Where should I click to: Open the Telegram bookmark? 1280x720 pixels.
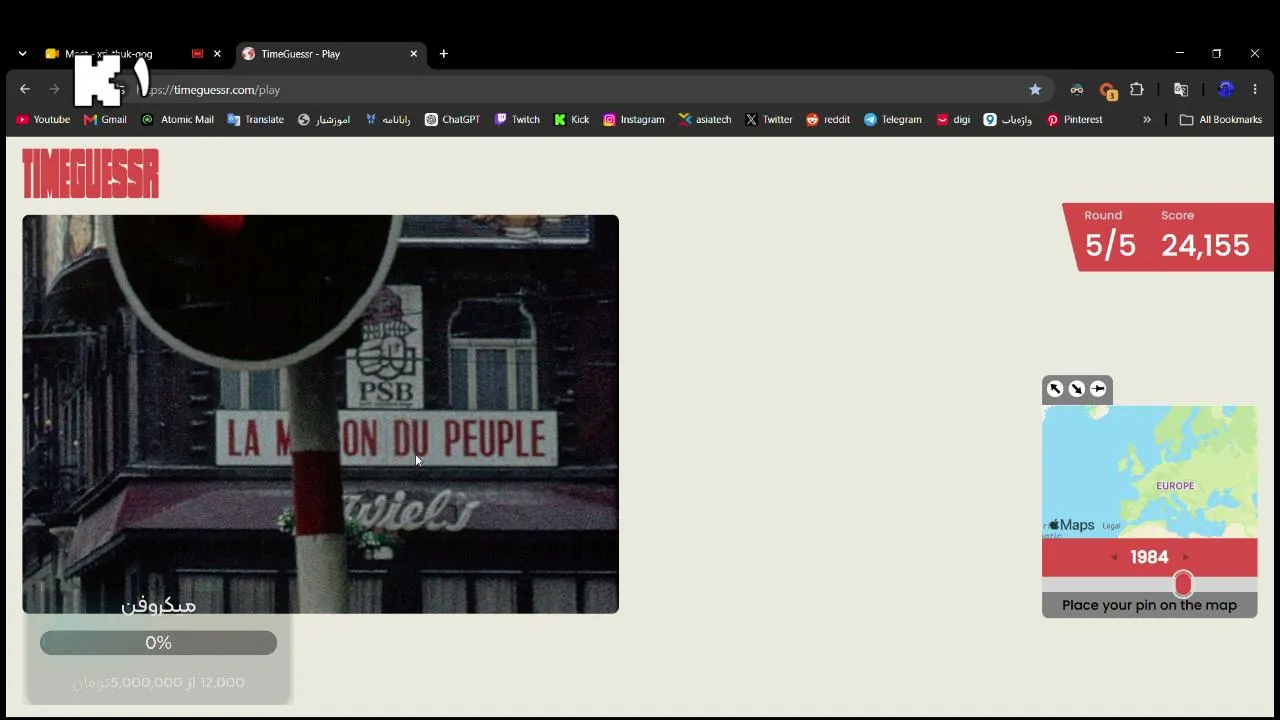point(892,120)
